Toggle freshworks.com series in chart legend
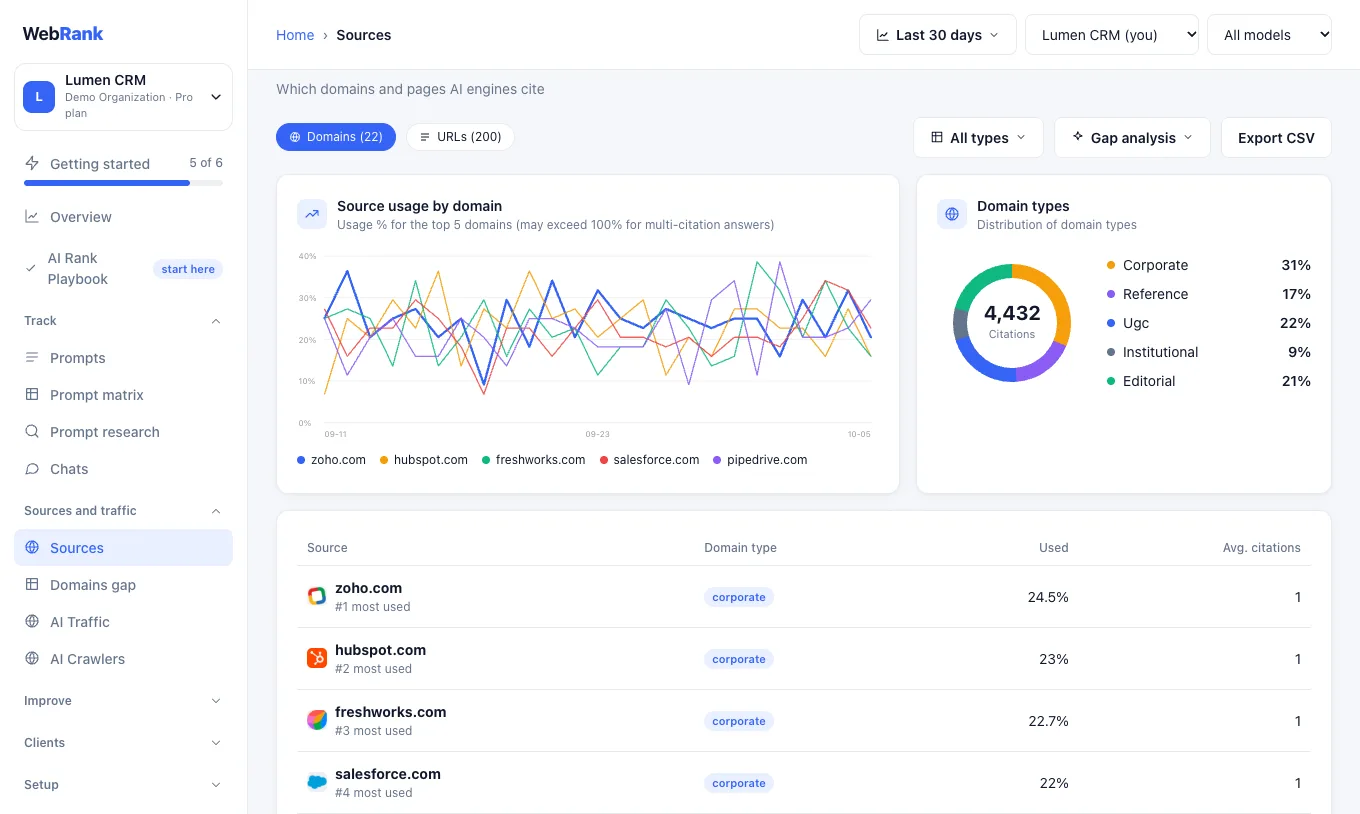Image resolution: width=1360 pixels, height=814 pixels. 533,460
